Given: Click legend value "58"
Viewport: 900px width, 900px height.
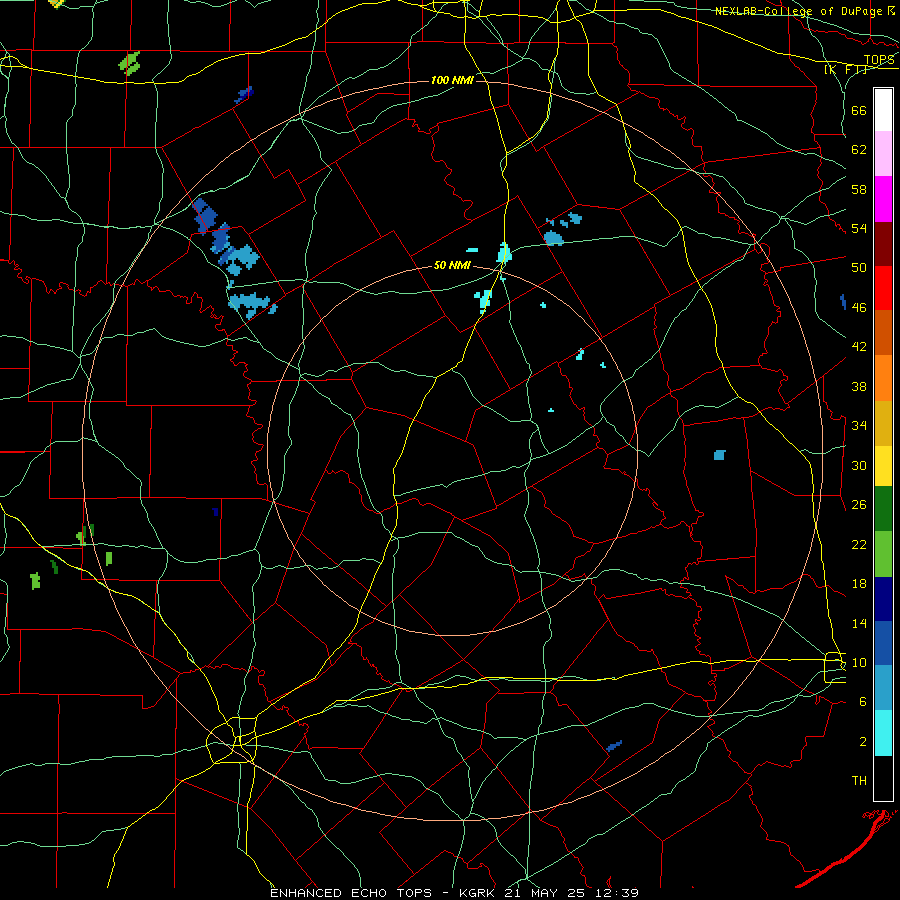Looking at the screenshot, I should (859, 189).
